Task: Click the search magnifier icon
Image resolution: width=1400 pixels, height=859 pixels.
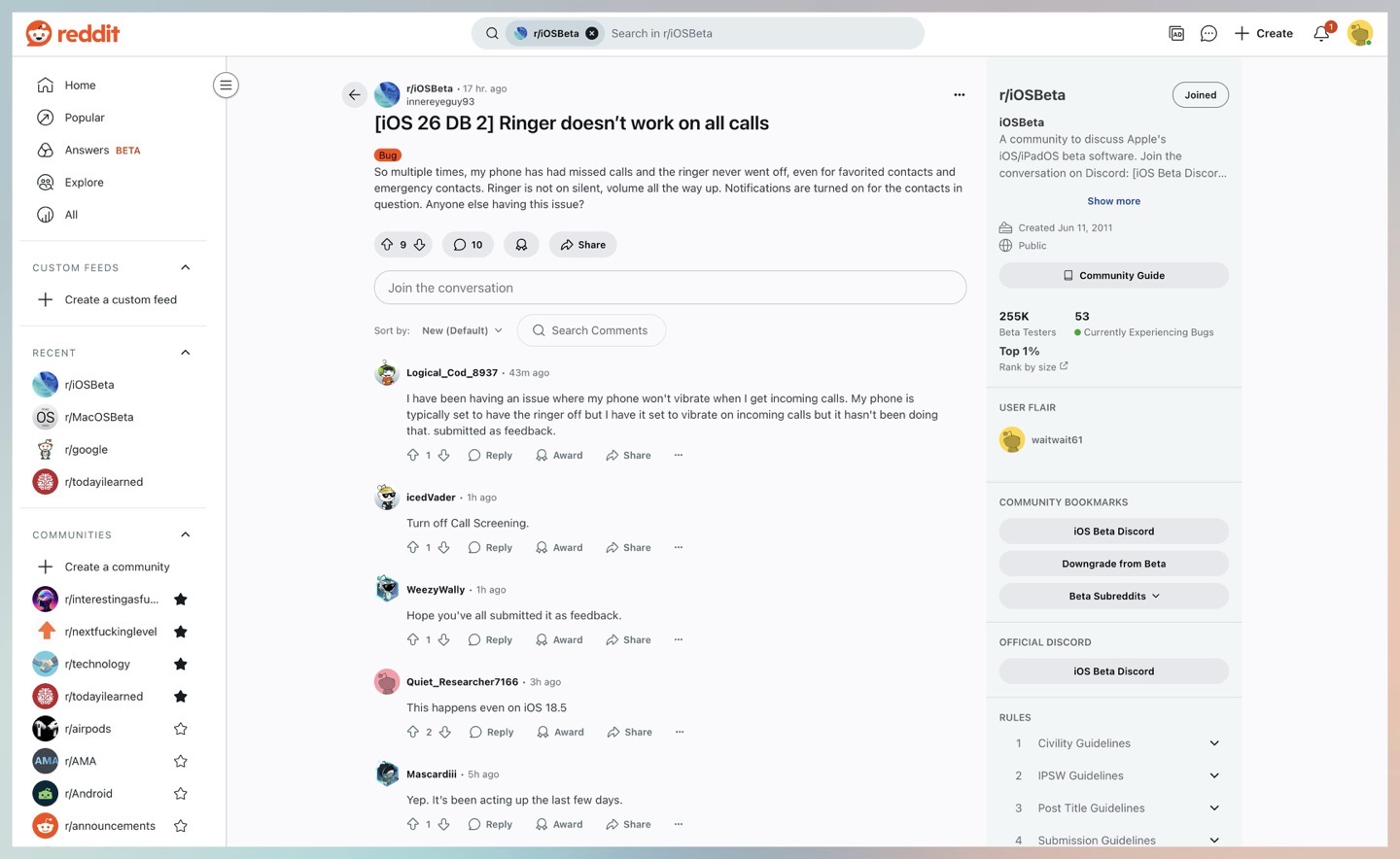Action: [492, 33]
